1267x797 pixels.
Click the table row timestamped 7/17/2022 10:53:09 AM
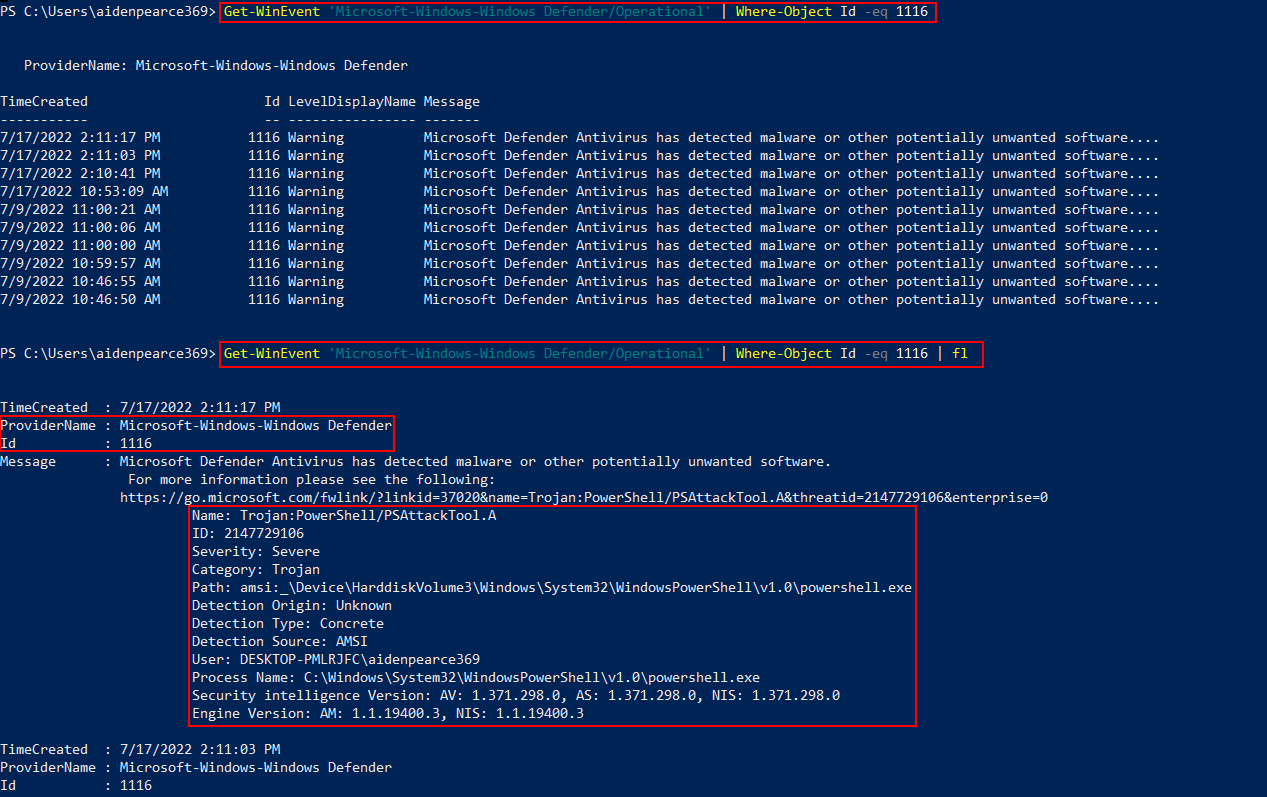coord(580,192)
